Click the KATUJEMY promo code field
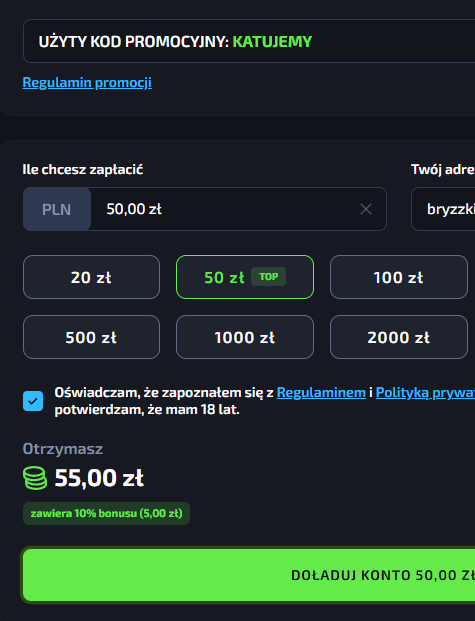Viewport: 475px width, 621px height. click(249, 41)
